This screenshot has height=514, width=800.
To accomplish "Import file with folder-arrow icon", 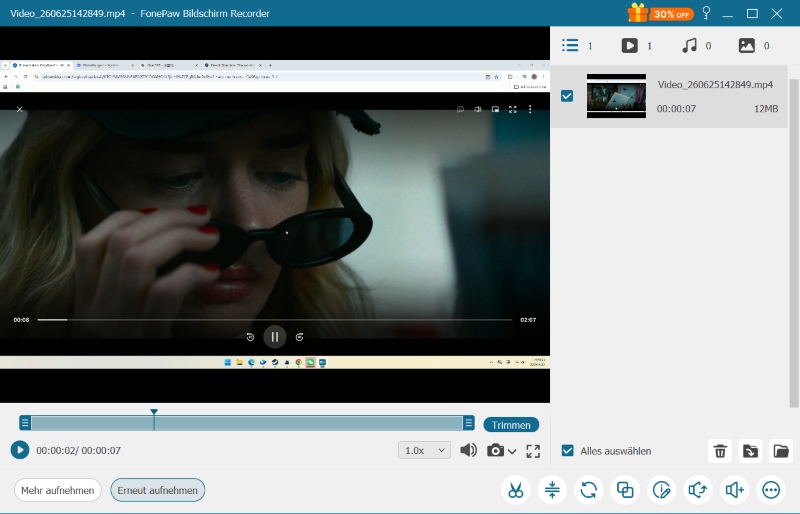I will coord(750,451).
